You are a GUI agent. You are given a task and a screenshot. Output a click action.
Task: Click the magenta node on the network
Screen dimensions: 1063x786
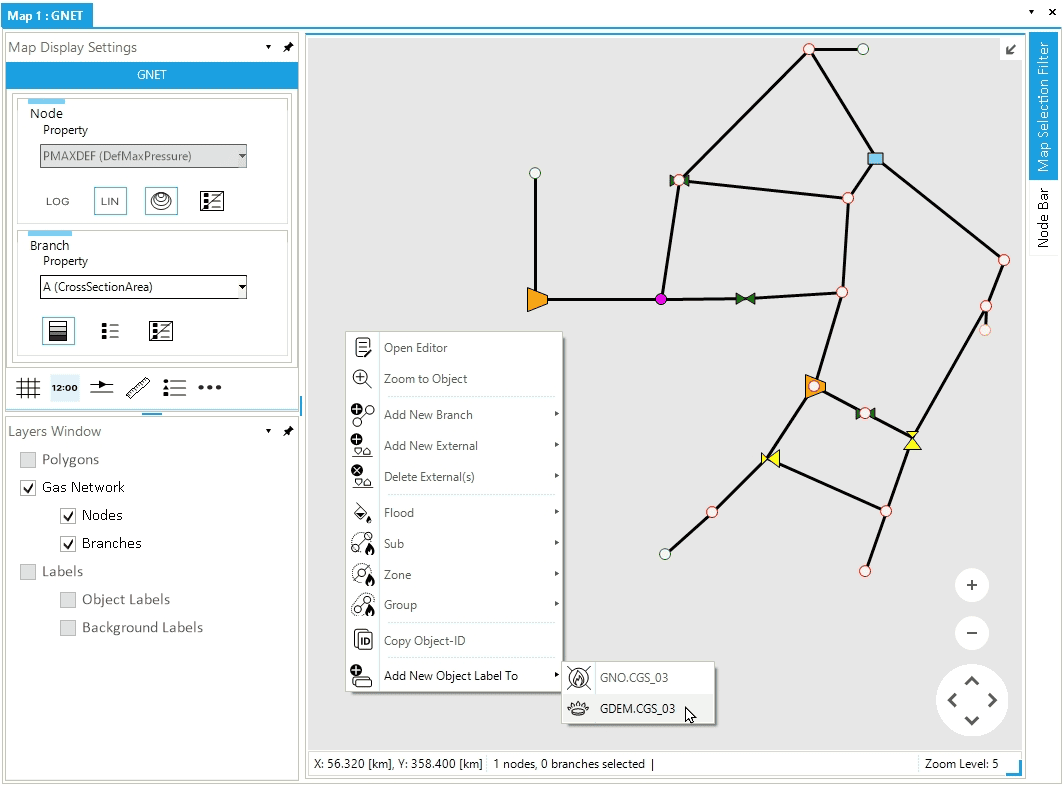click(x=660, y=299)
